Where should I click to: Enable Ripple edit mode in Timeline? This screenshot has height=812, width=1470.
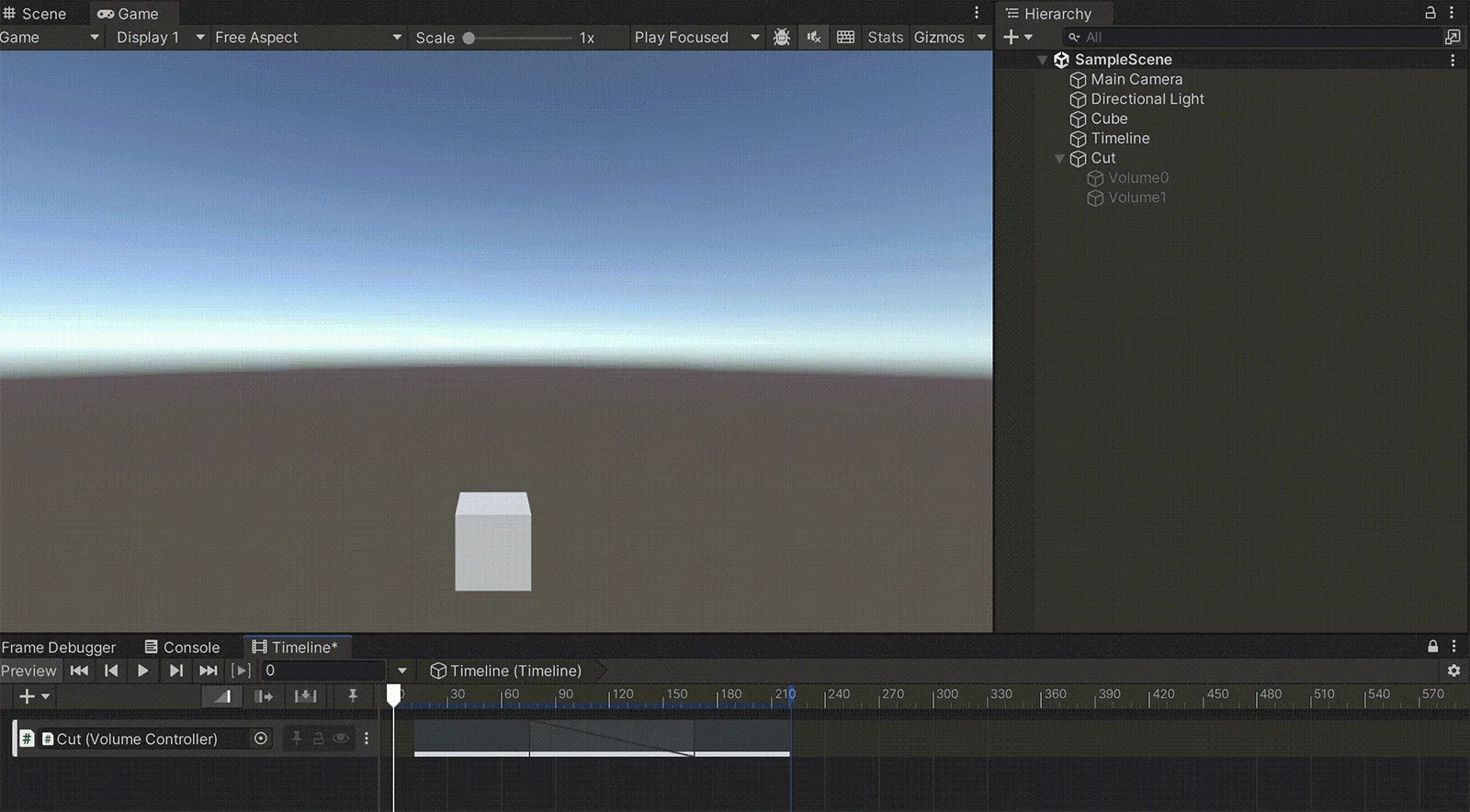click(x=264, y=697)
